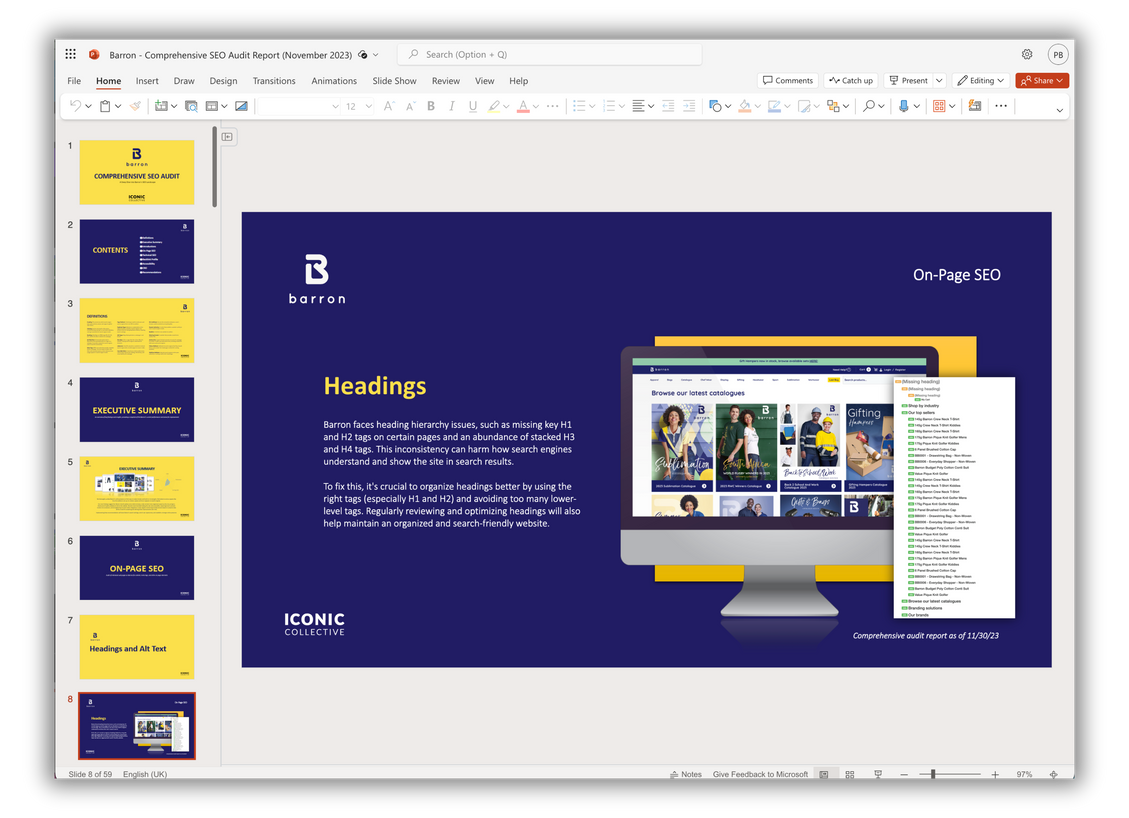Click the Catch up button
1129x818 pixels.
click(x=851, y=81)
